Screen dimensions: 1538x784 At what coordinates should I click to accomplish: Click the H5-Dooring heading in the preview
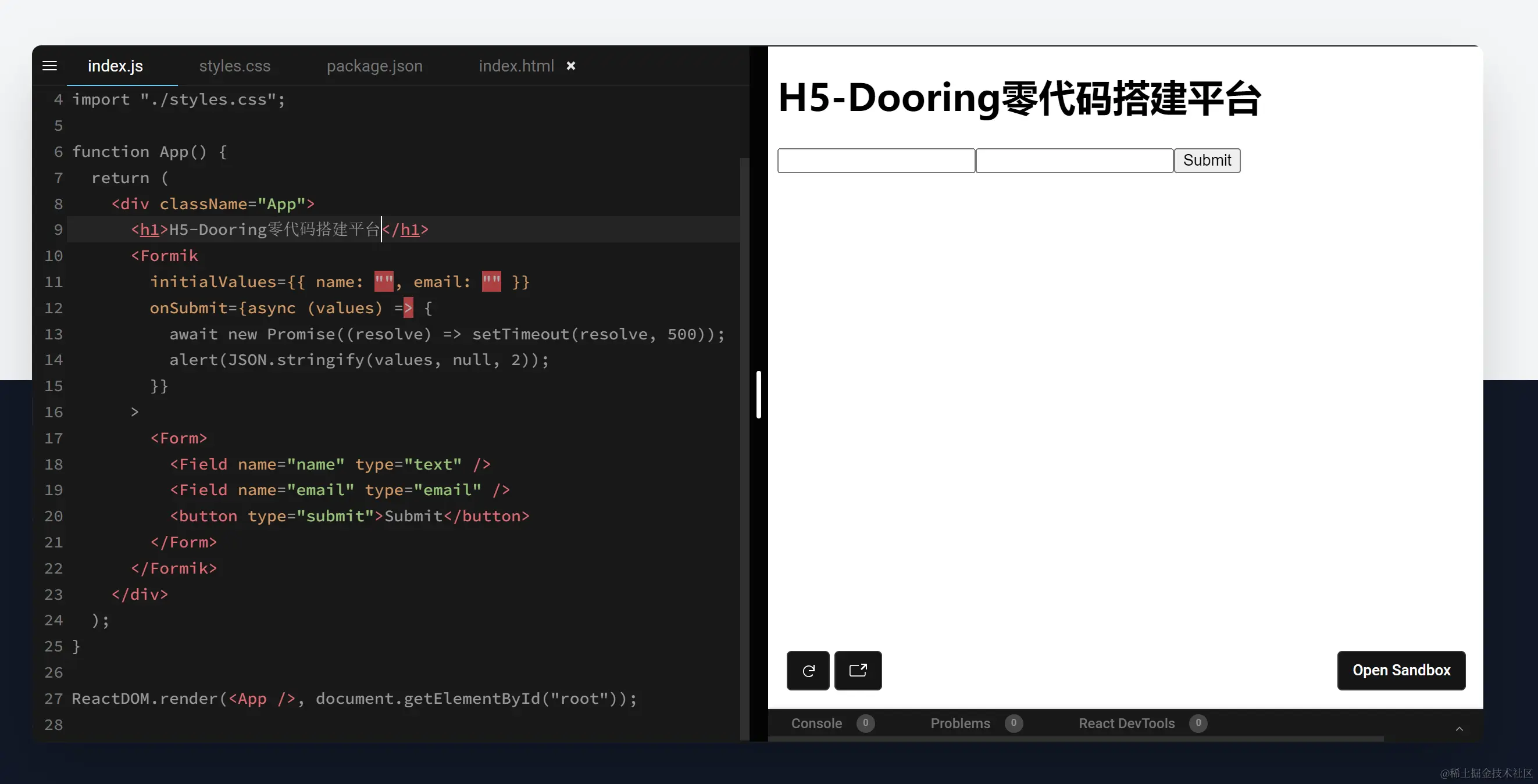1019,98
